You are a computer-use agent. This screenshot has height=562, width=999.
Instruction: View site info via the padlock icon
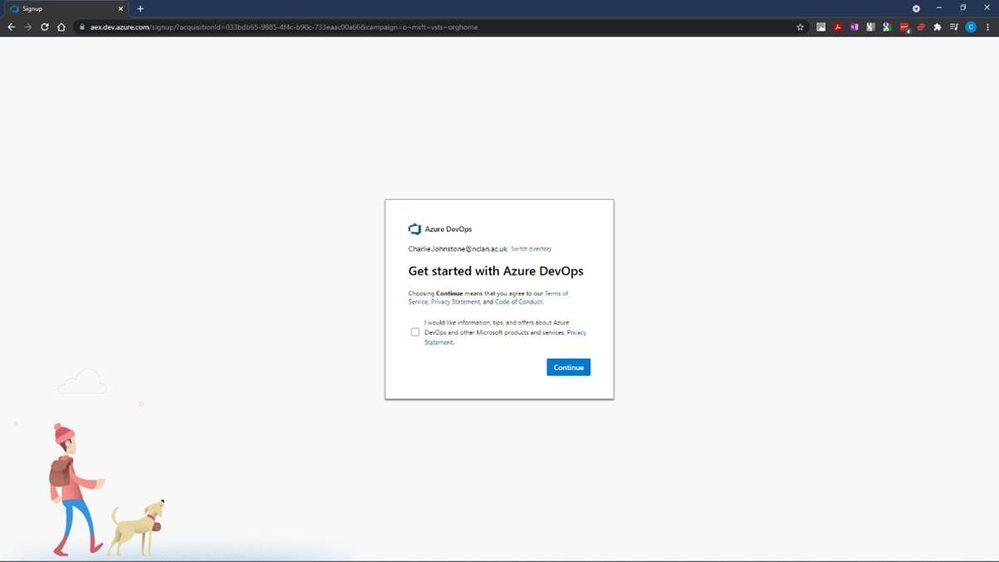coord(82,27)
